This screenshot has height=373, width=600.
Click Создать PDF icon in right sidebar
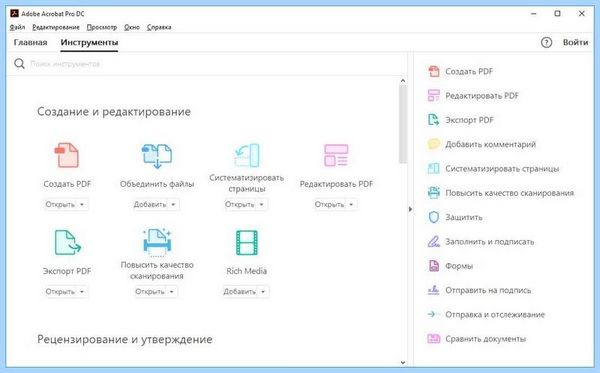pos(434,71)
